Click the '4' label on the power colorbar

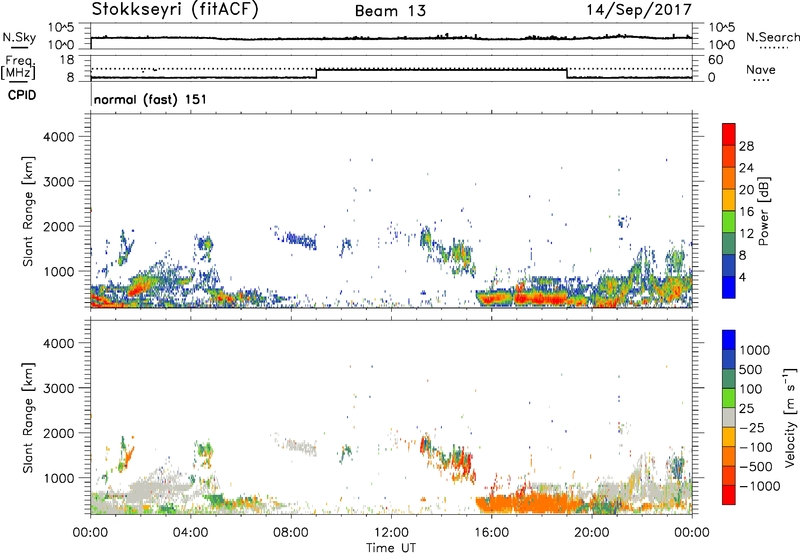pos(742,277)
